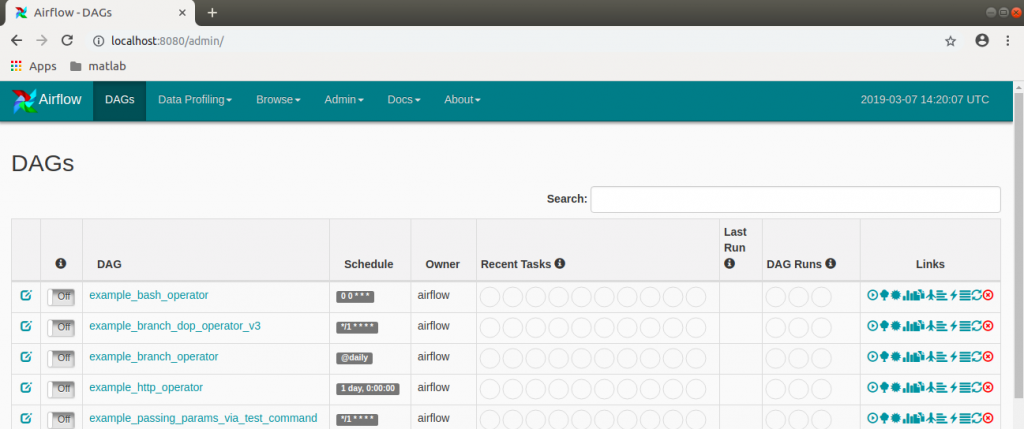
Task: Enable the example_branch_operator DAG switch
Action: coord(61,357)
